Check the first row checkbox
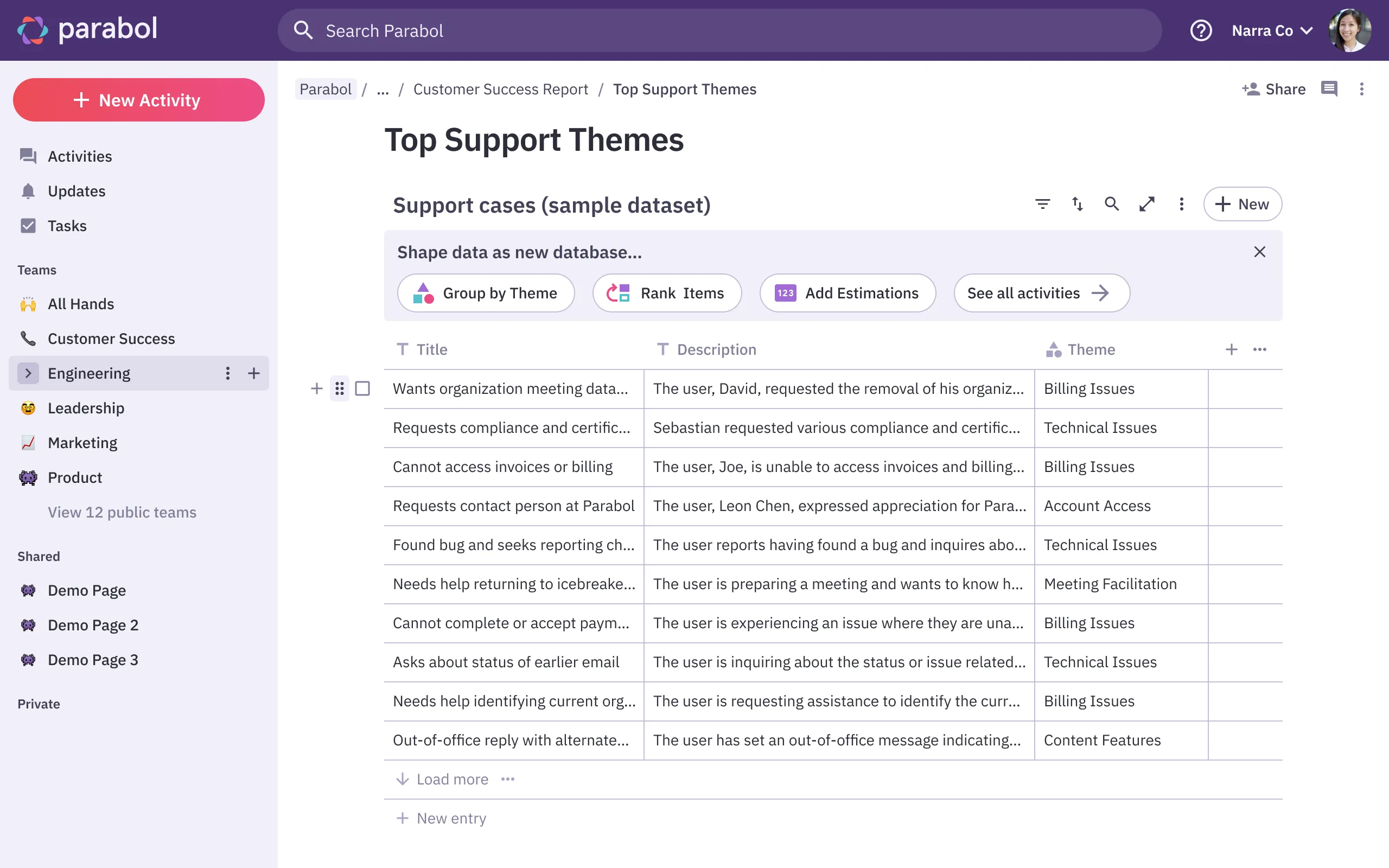 click(x=362, y=388)
